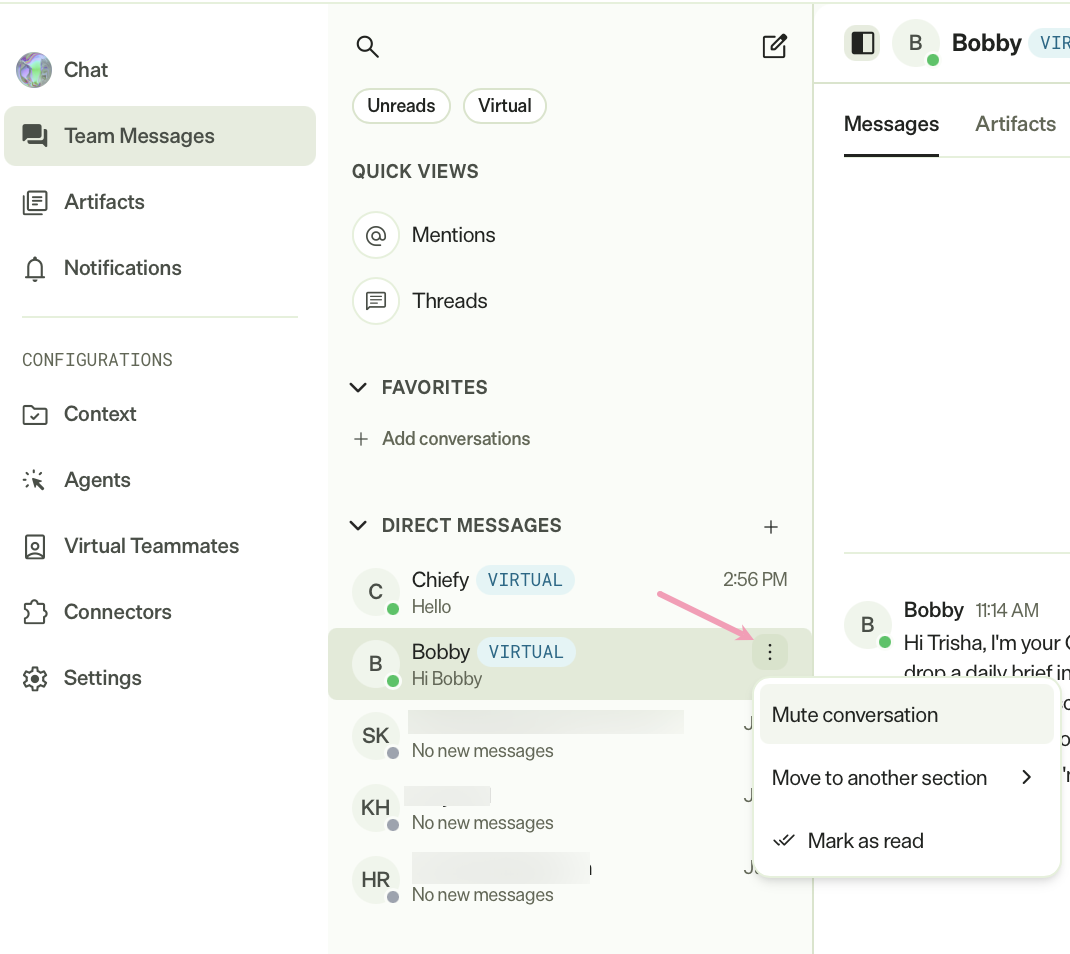Toggle the Unreads filter chip

[x=401, y=106]
